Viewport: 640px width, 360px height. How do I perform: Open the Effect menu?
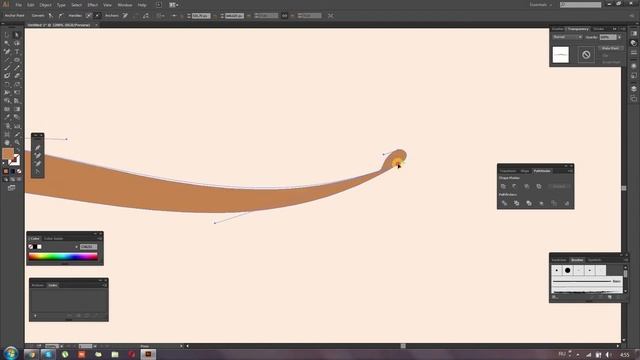point(93,5)
